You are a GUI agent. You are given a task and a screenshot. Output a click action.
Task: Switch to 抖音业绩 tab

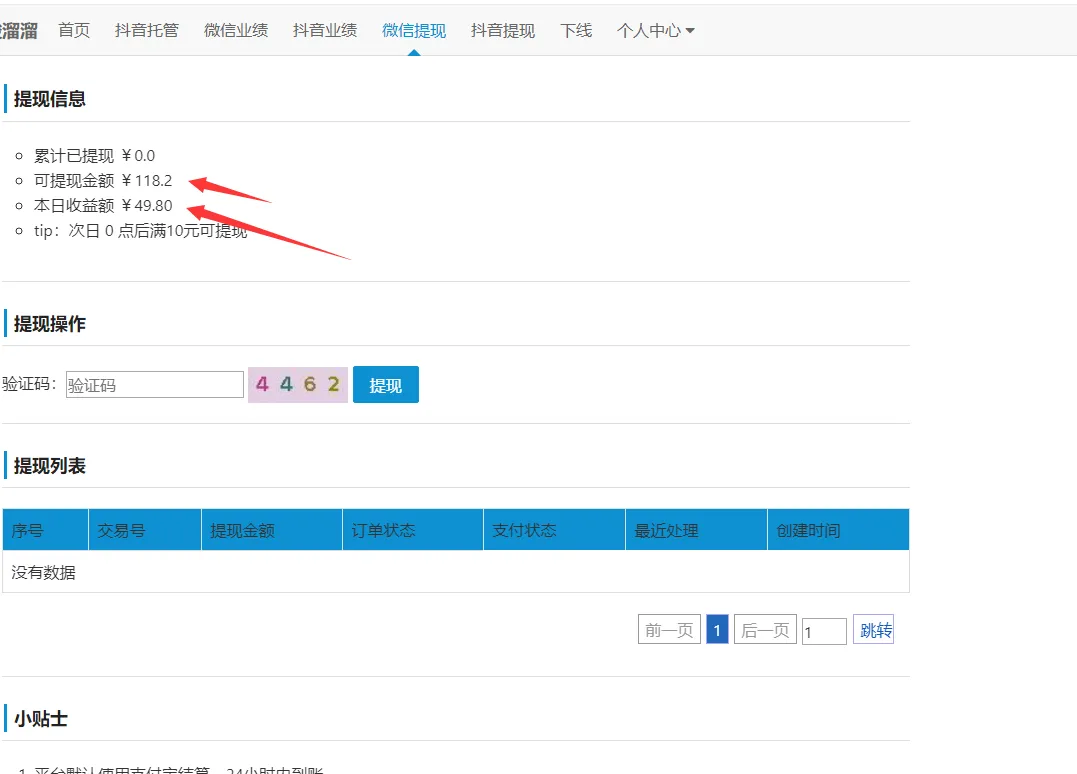[x=325, y=31]
